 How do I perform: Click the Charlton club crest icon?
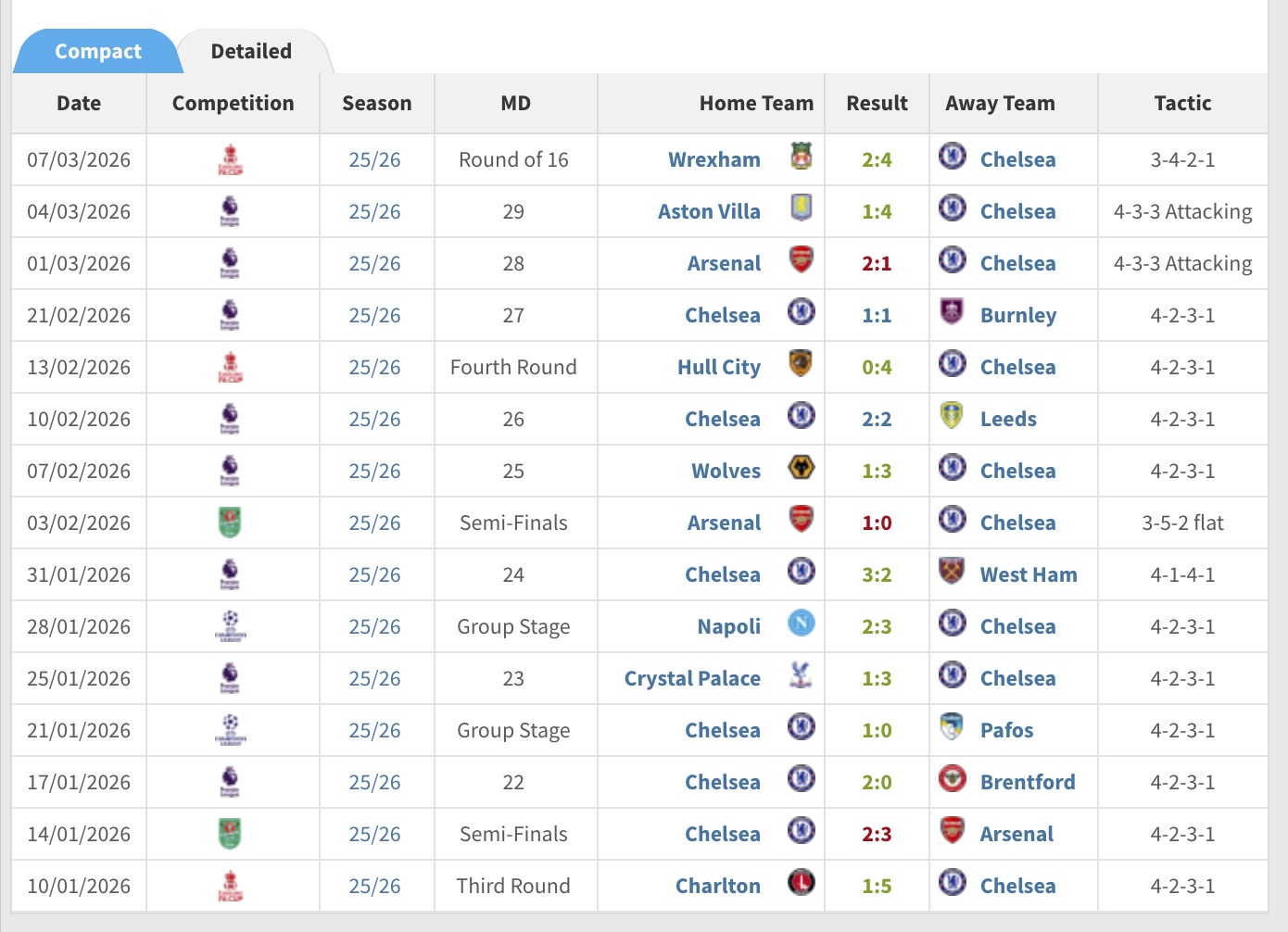pos(802,882)
